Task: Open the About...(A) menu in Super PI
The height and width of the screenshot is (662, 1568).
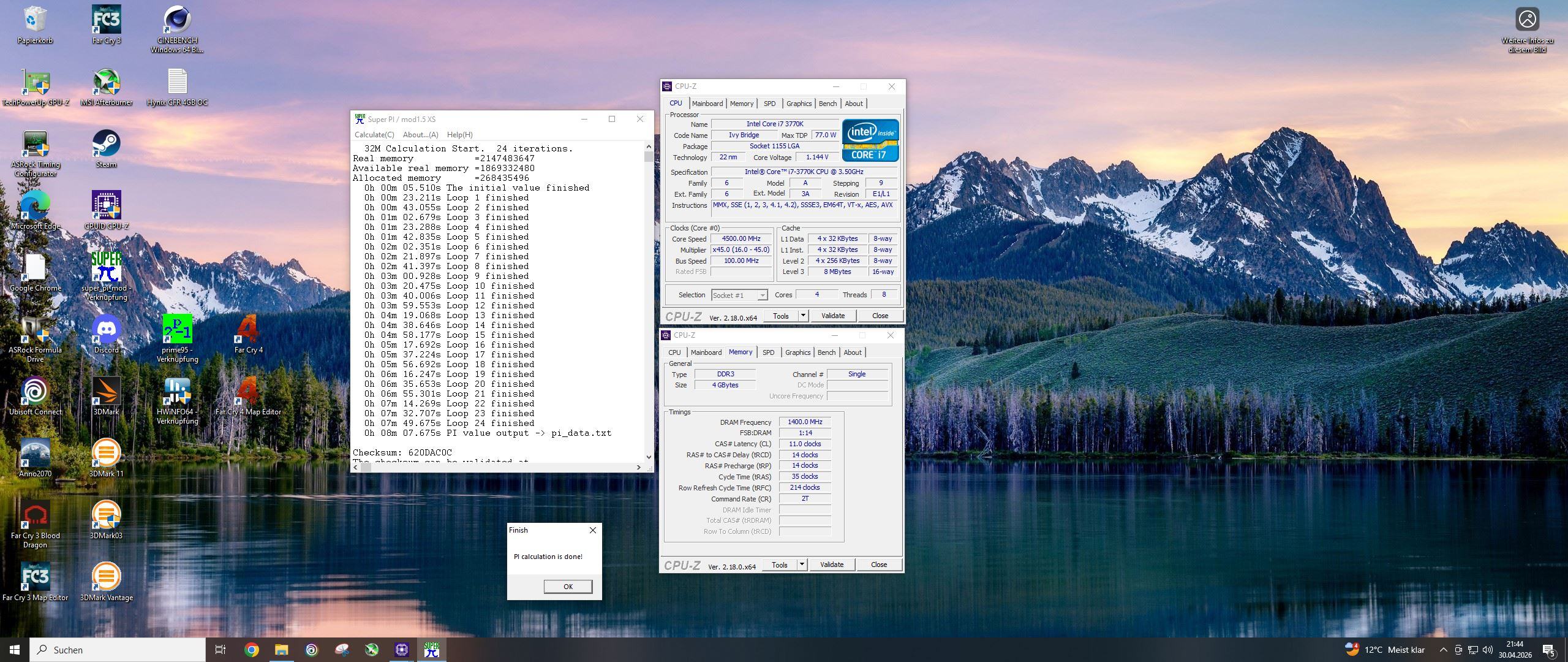Action: click(x=420, y=135)
